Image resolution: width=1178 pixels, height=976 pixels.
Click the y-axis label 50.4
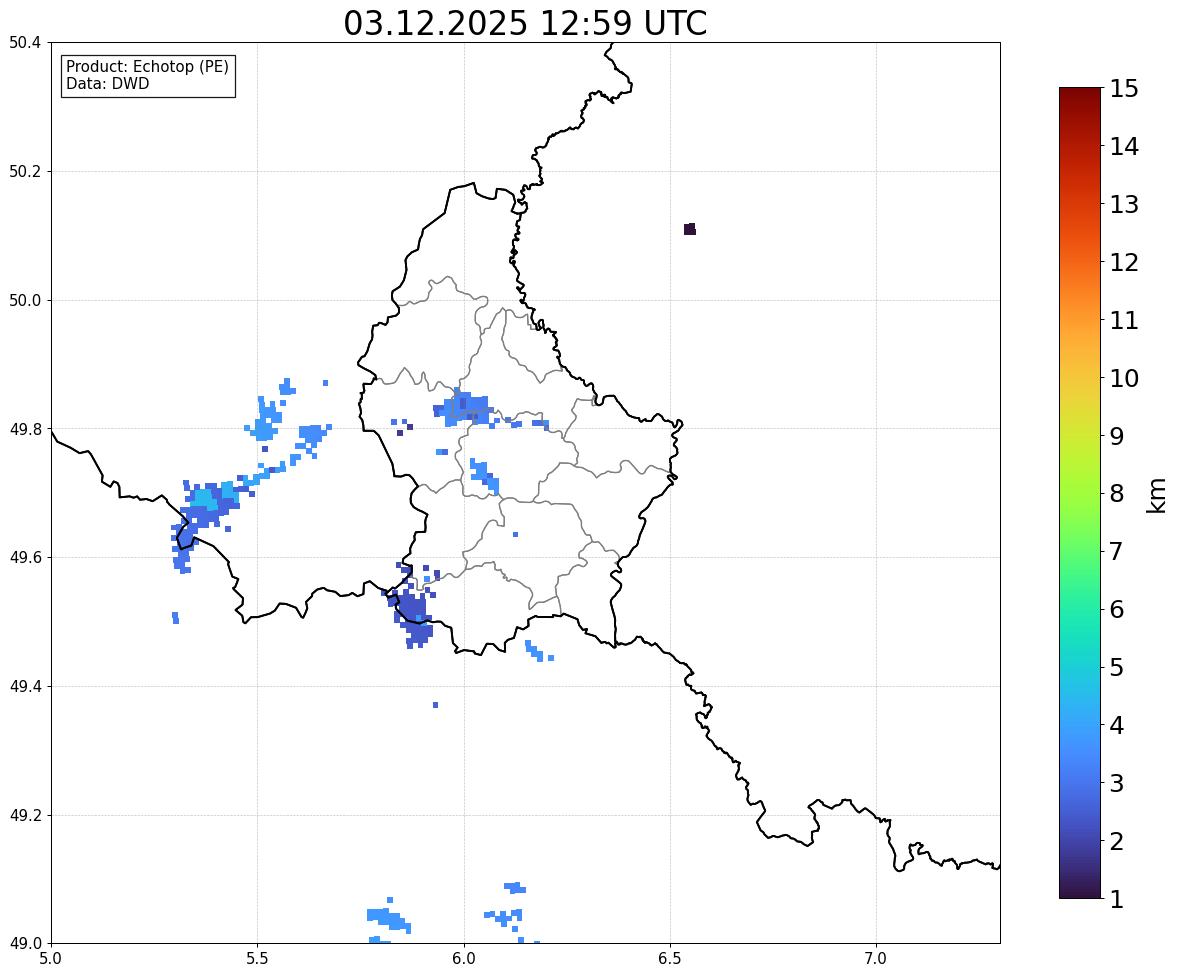pyautogui.click(x=25, y=43)
